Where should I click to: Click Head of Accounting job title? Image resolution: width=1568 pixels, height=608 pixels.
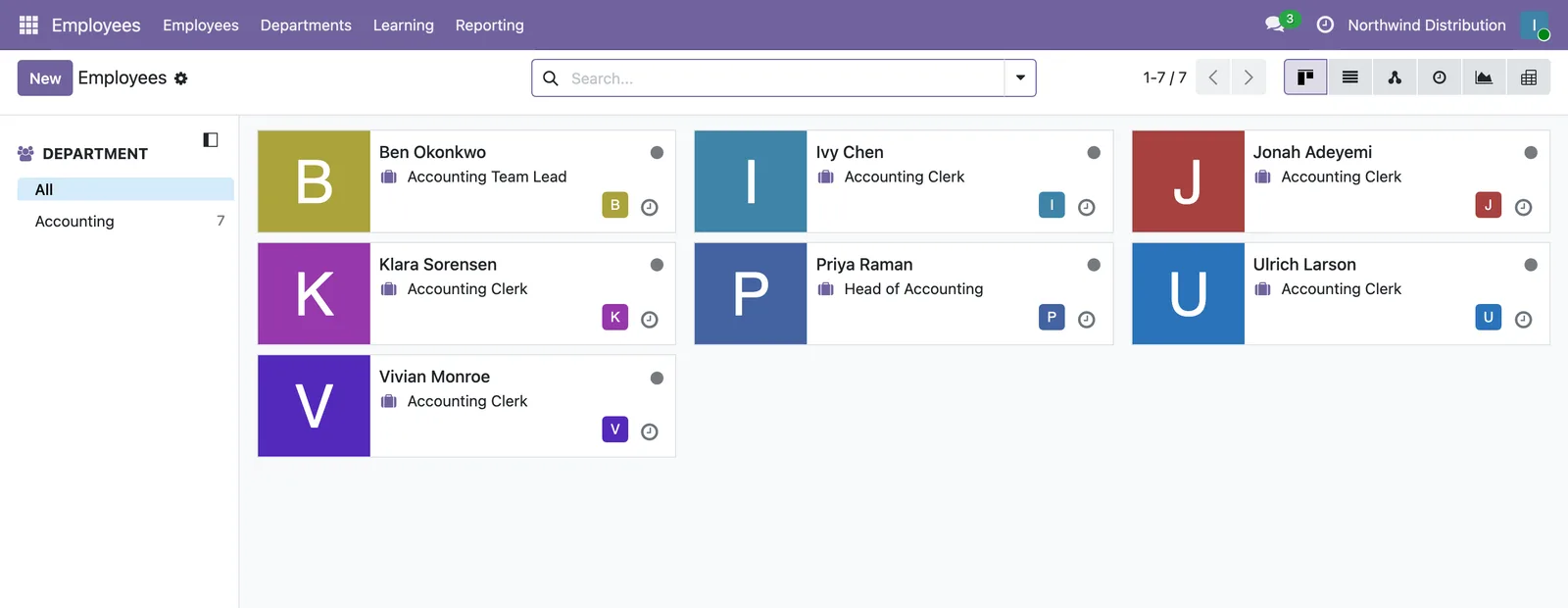click(913, 289)
